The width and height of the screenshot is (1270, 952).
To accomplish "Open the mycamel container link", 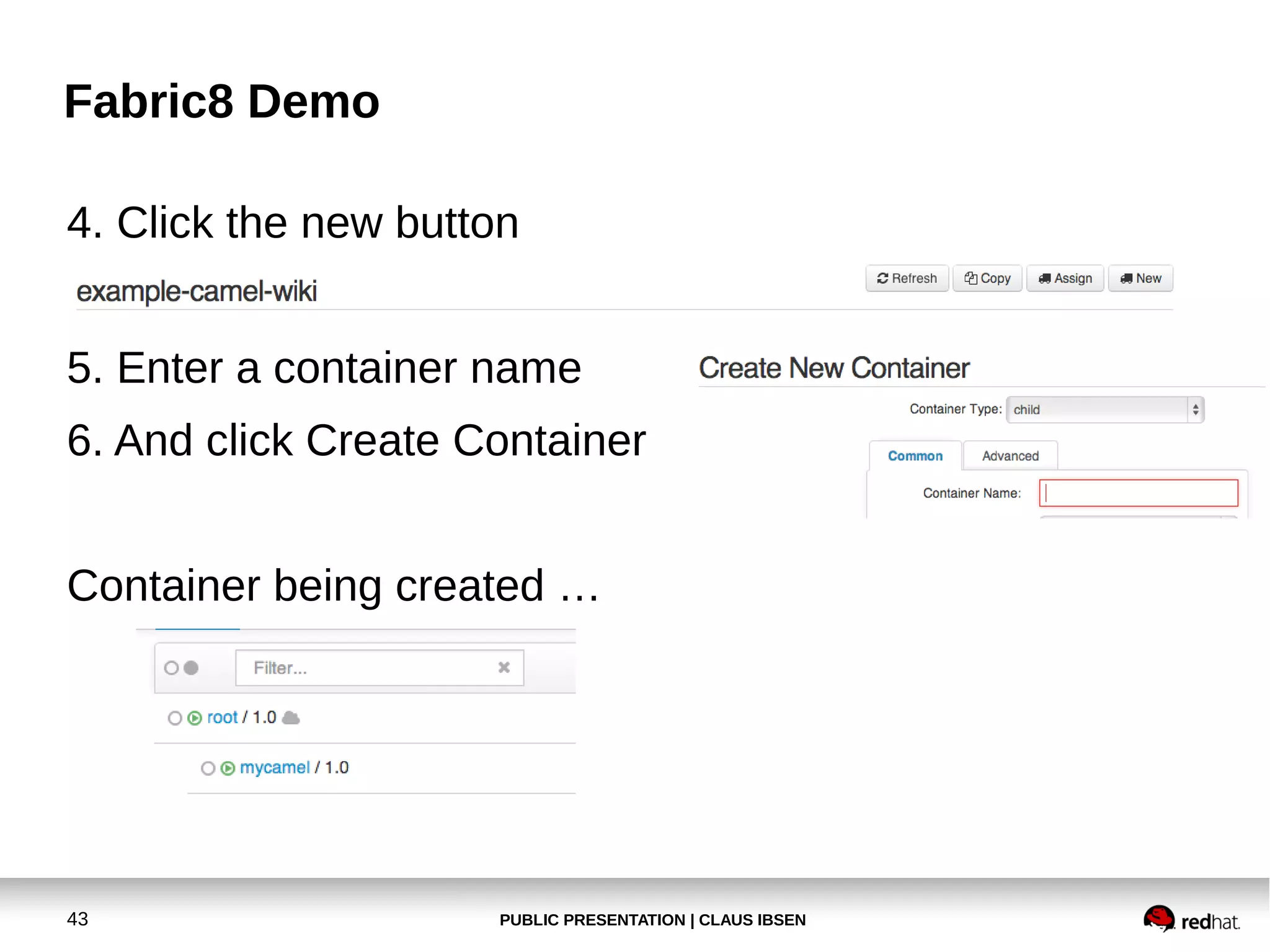I will coord(275,768).
